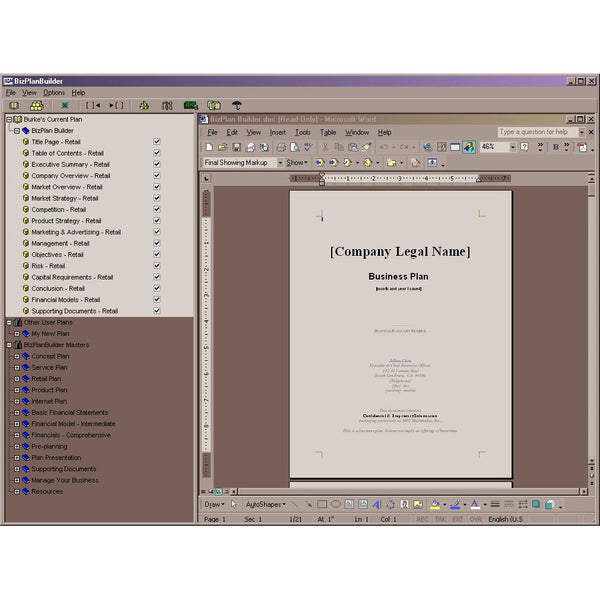Uncheck the Risk - Retail checkbox
Viewport: 600px width, 600px height.
pos(157,266)
